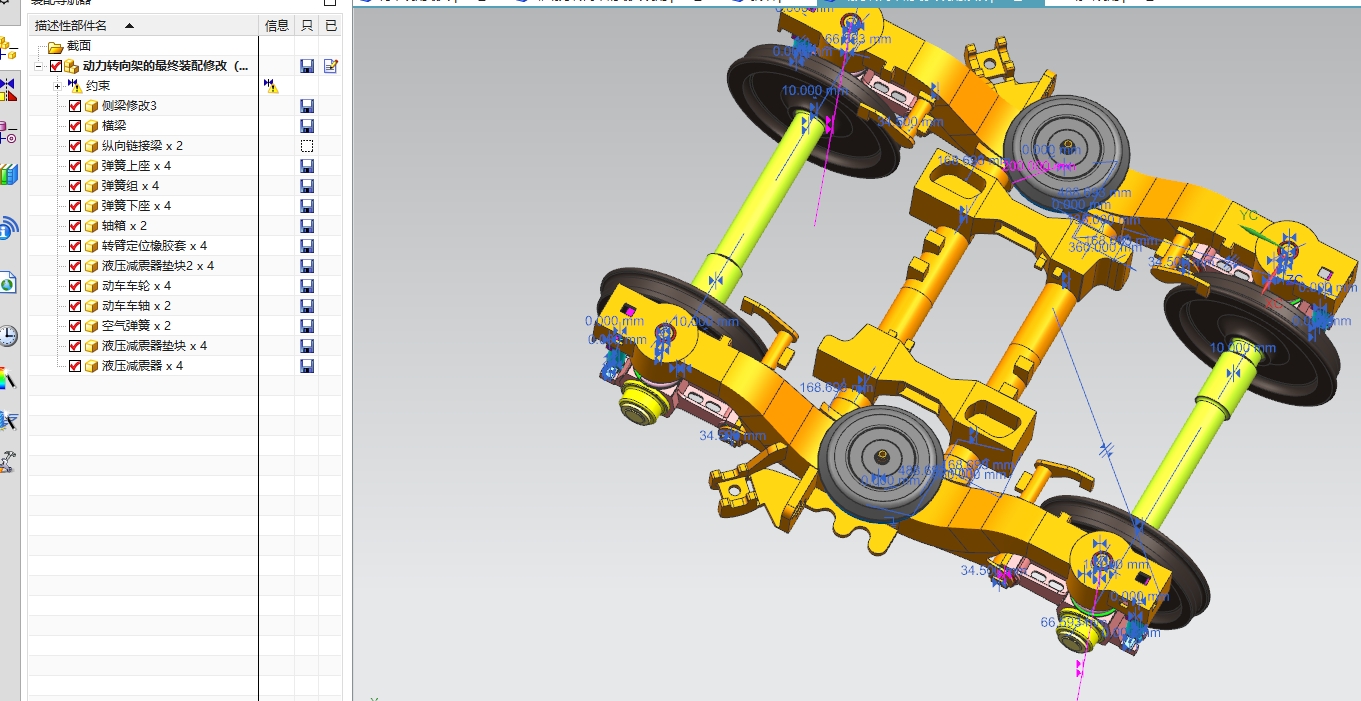Hide 弹簧组 x 4 using its checkbox

tap(75, 186)
